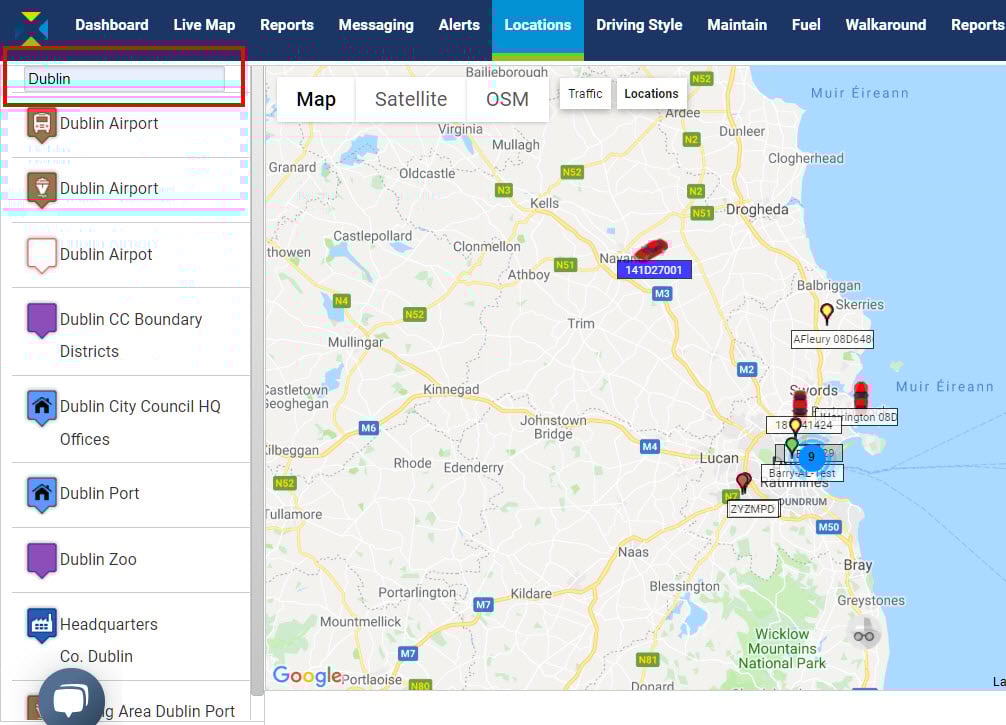Click house icon for Dublin City Council HQ
The width and height of the screenshot is (1006, 725).
pos(42,407)
